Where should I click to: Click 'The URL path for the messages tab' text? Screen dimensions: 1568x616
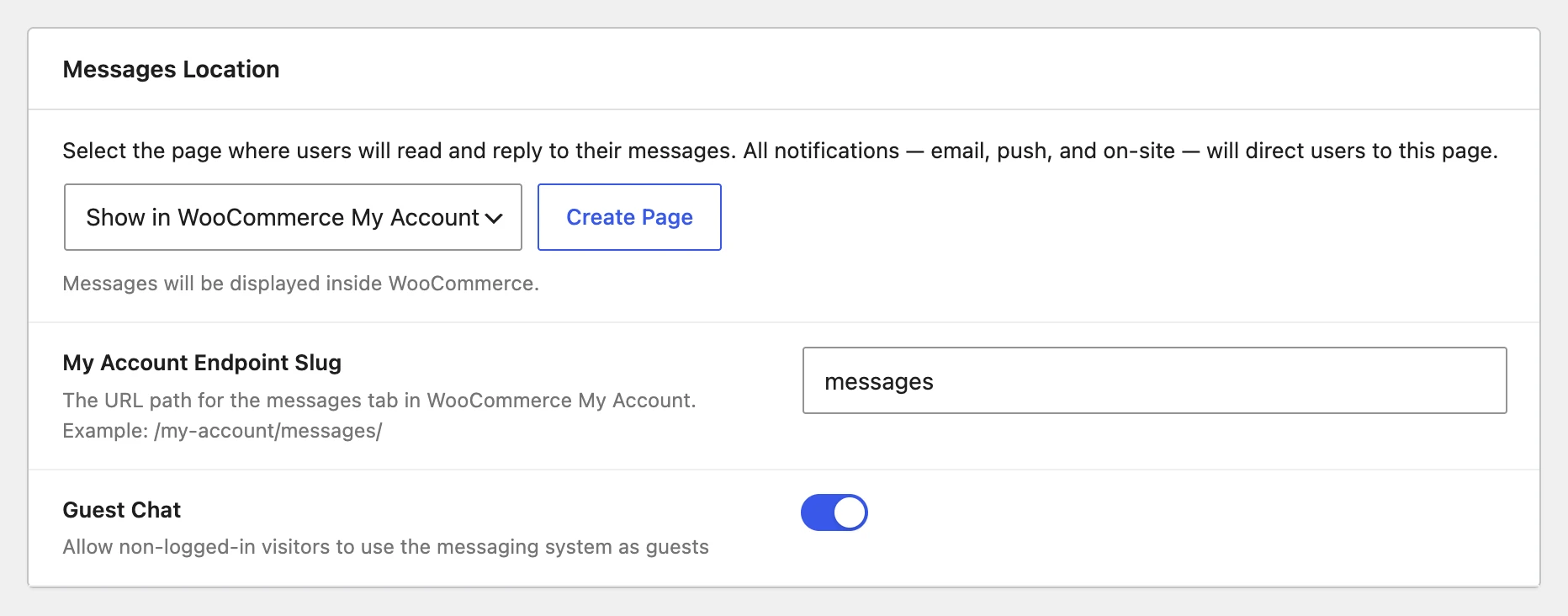379,401
